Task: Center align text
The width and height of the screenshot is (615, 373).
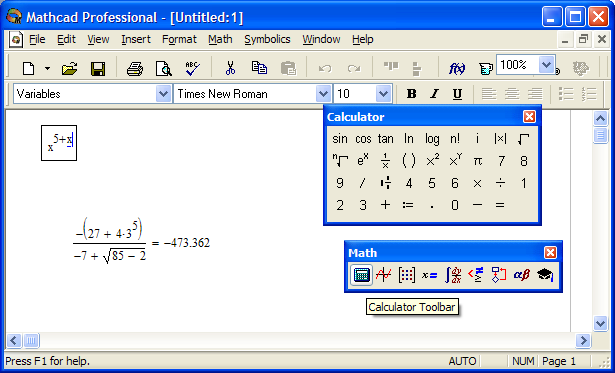Action: point(512,94)
